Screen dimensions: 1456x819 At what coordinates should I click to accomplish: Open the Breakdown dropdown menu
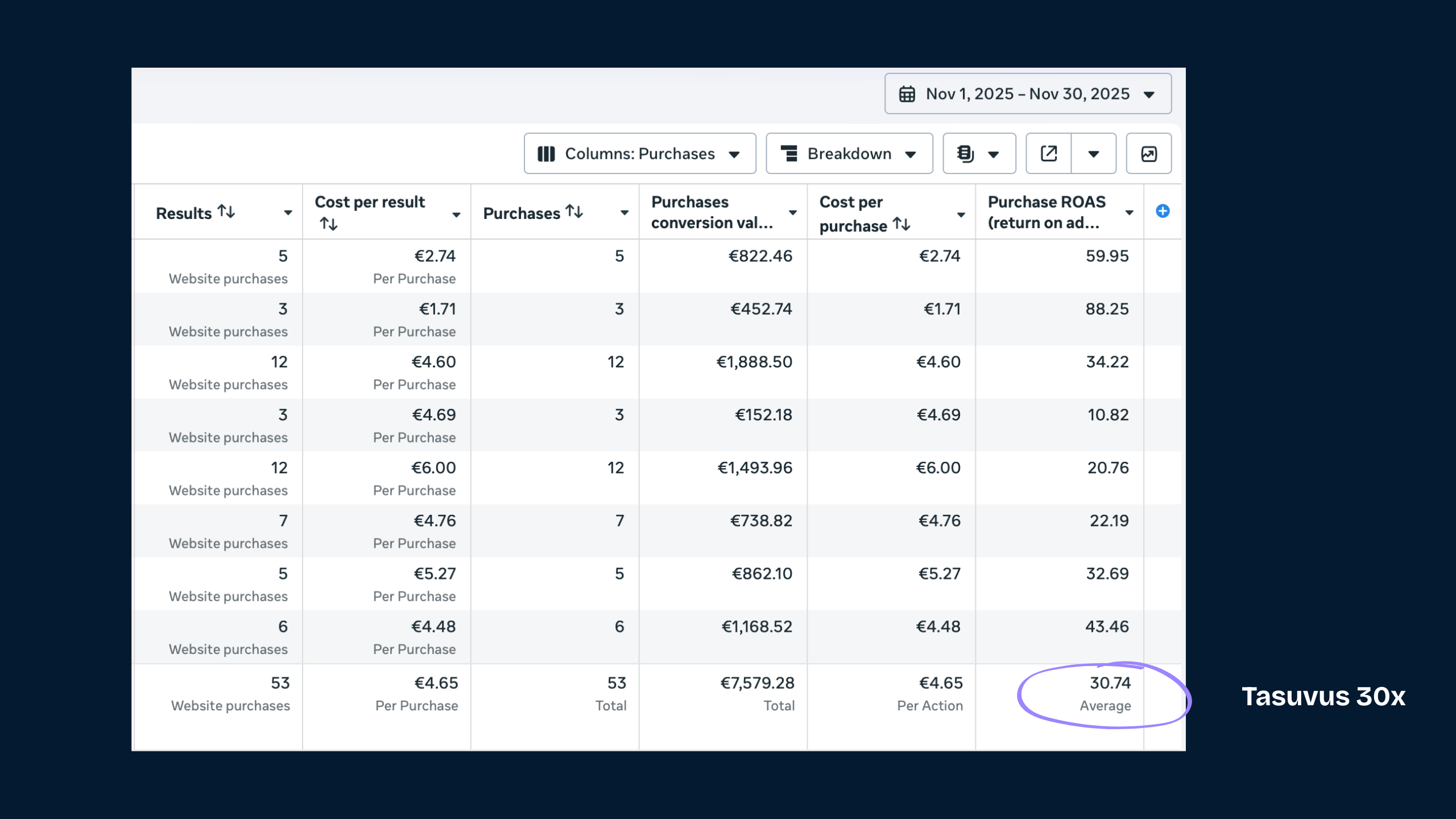pos(849,154)
